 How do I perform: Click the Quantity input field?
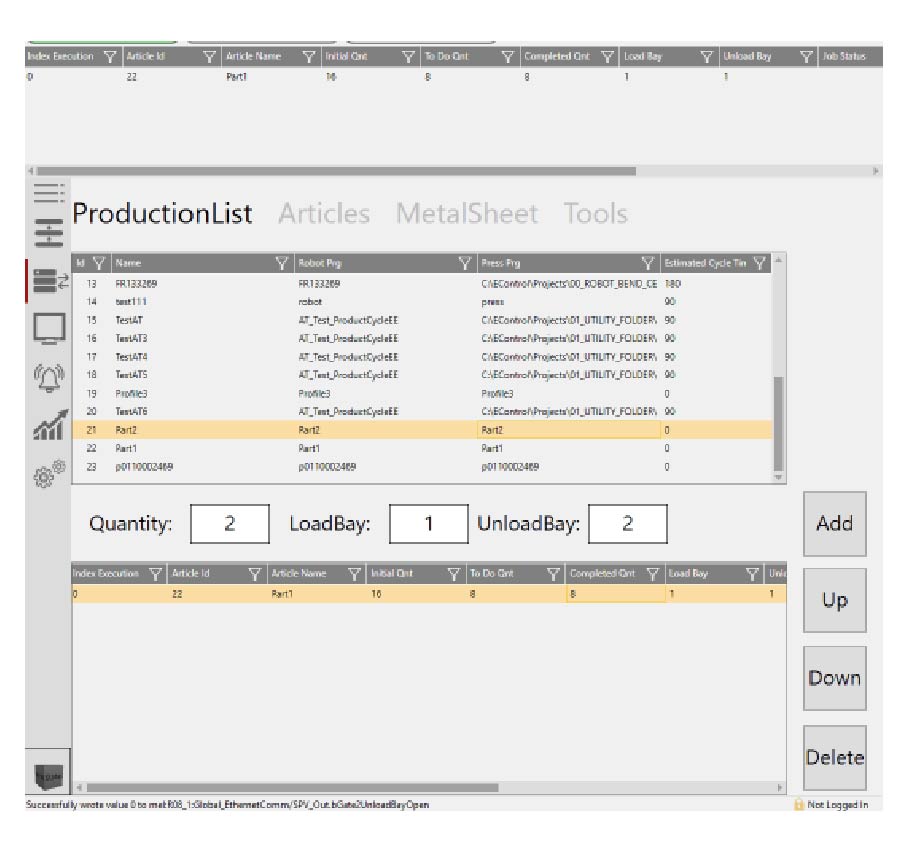click(229, 524)
